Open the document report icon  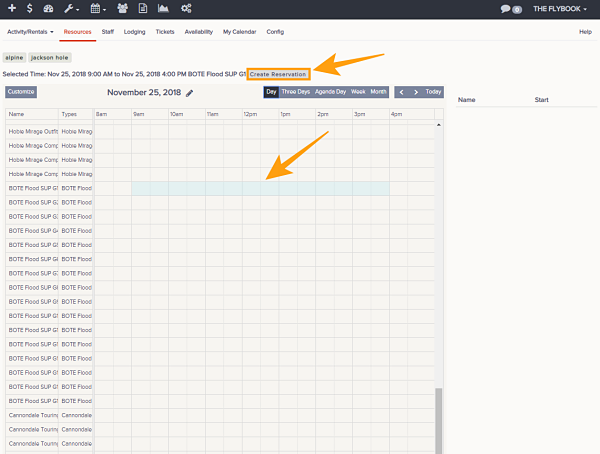pos(143,8)
